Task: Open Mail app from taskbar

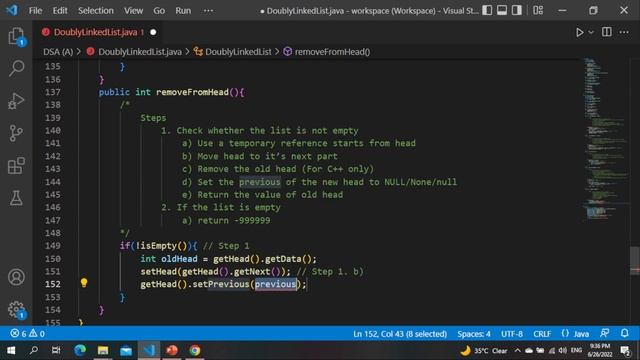Action: coord(126,350)
